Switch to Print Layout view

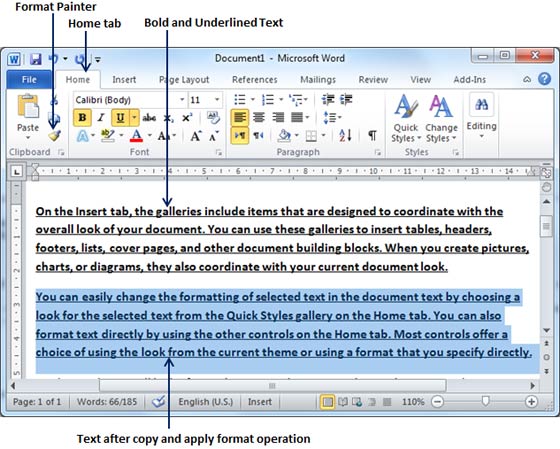(x=327, y=402)
